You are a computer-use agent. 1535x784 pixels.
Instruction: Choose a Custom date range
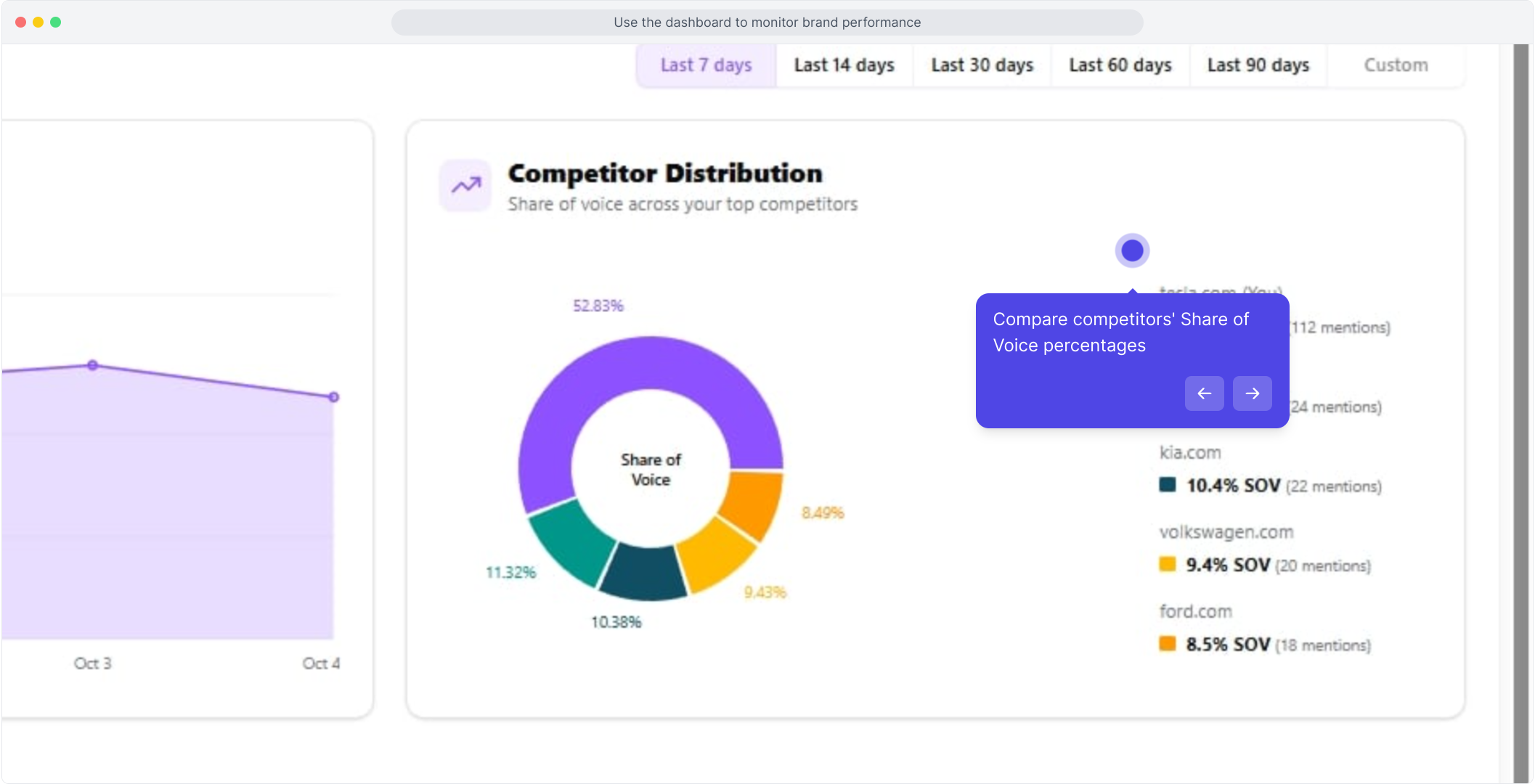pos(1395,65)
